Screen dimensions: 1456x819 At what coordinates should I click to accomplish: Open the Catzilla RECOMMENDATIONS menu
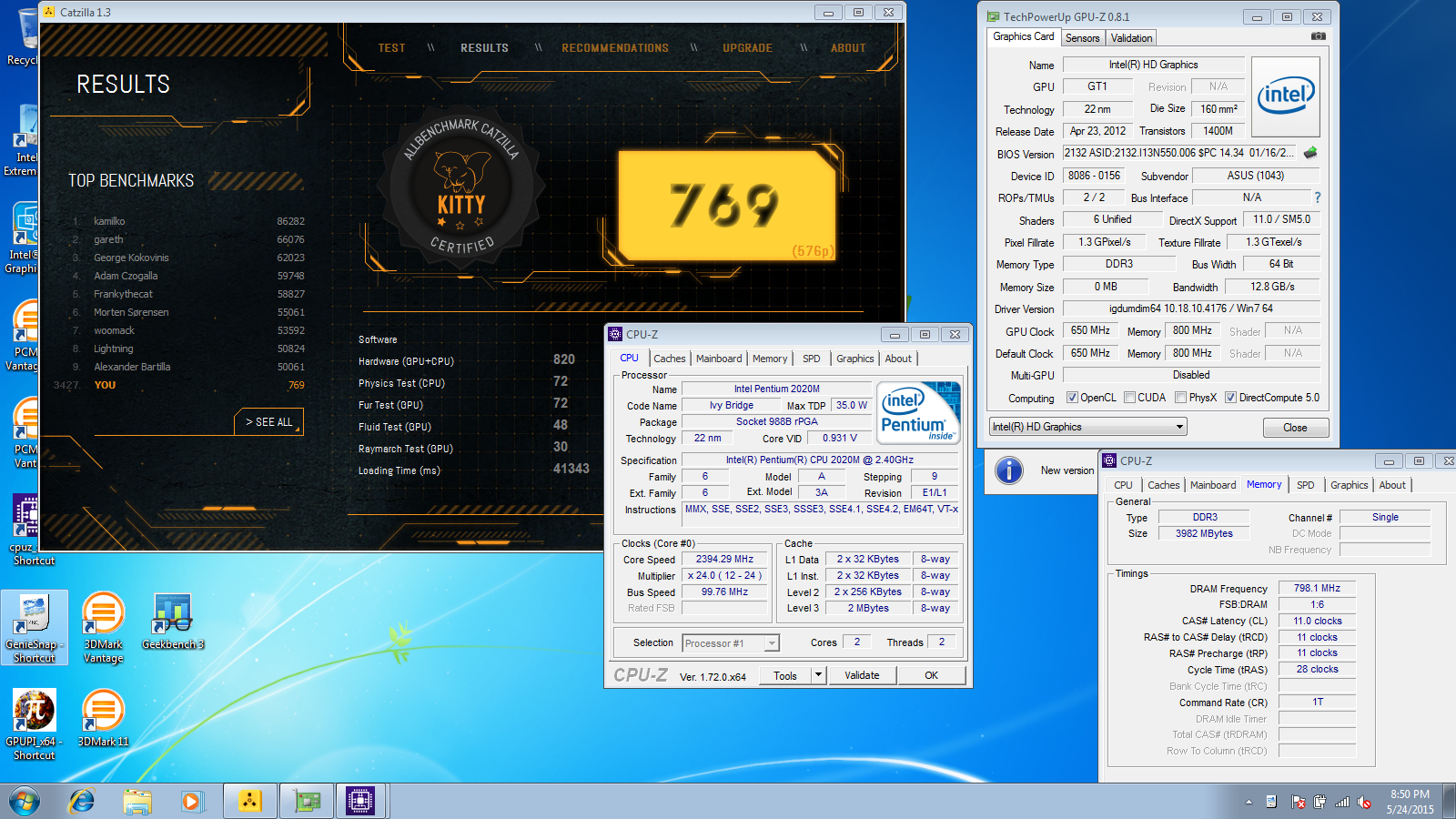click(615, 48)
